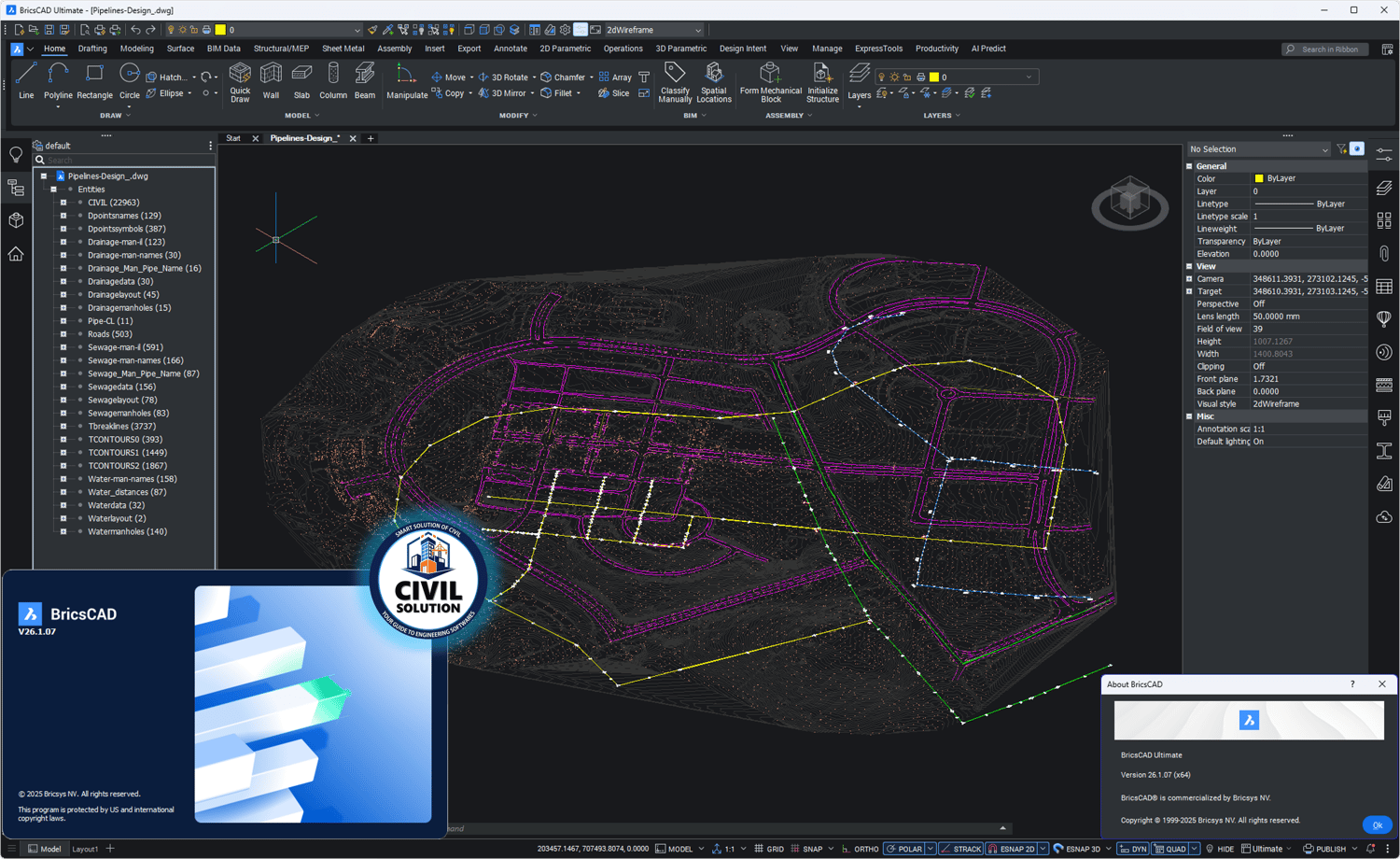
Task: Toggle DYN dynamic input
Action: (x=1133, y=849)
